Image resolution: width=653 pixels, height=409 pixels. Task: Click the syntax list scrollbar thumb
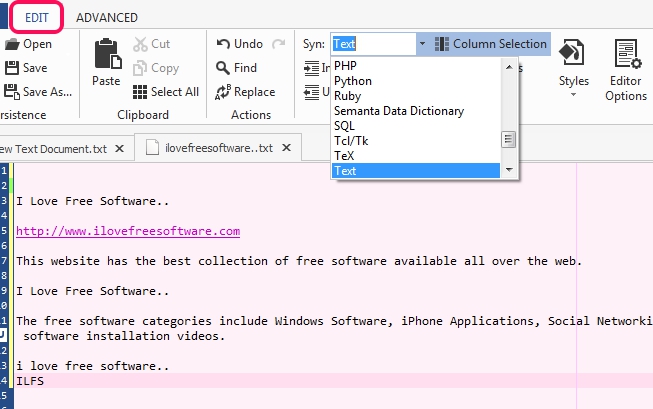[x=508, y=140]
